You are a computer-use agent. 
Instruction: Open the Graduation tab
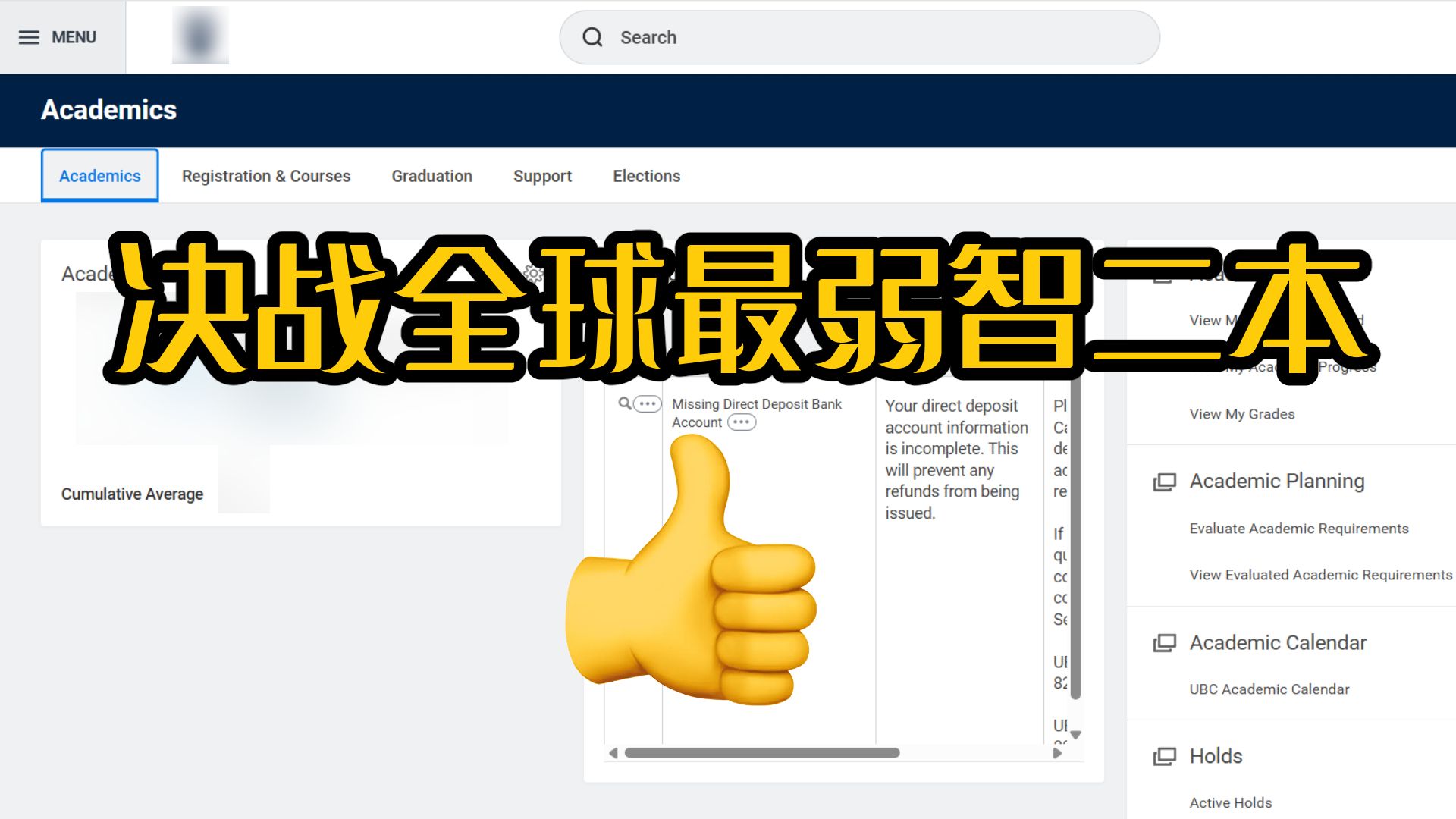(x=431, y=176)
